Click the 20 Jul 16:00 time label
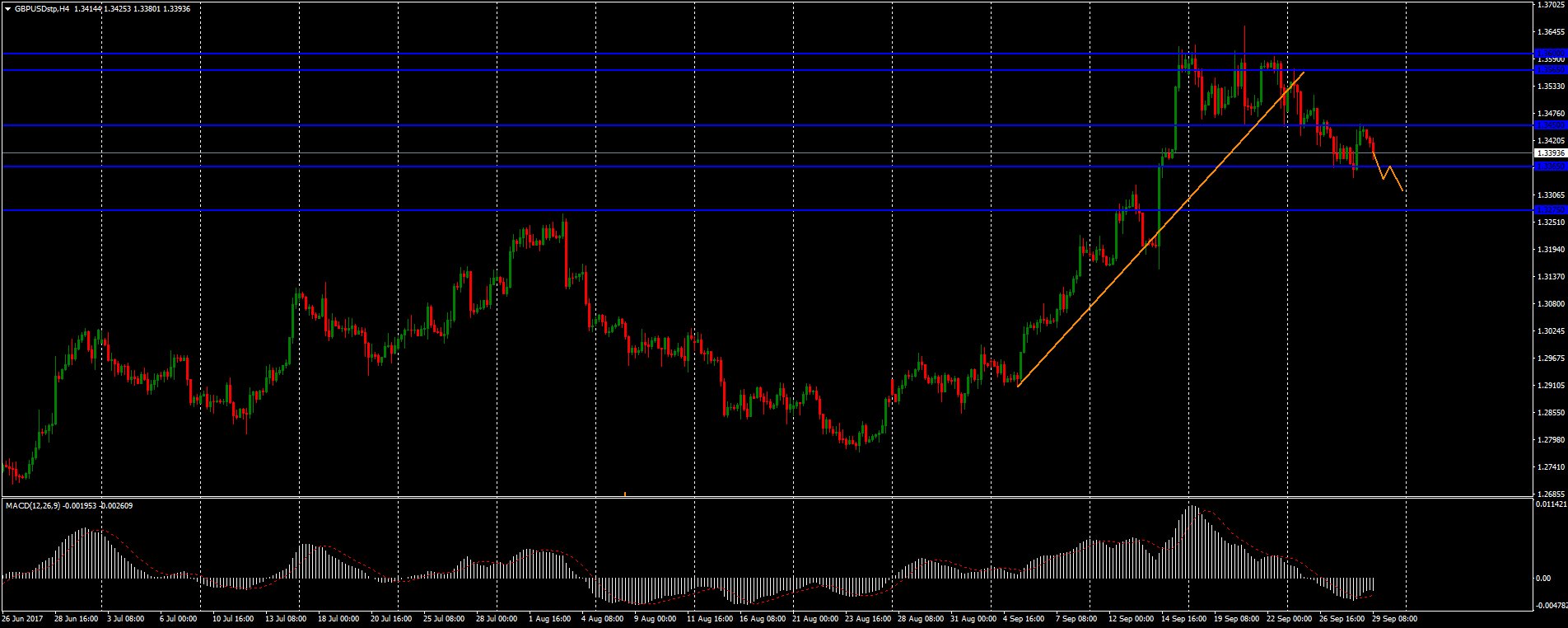 point(390,618)
